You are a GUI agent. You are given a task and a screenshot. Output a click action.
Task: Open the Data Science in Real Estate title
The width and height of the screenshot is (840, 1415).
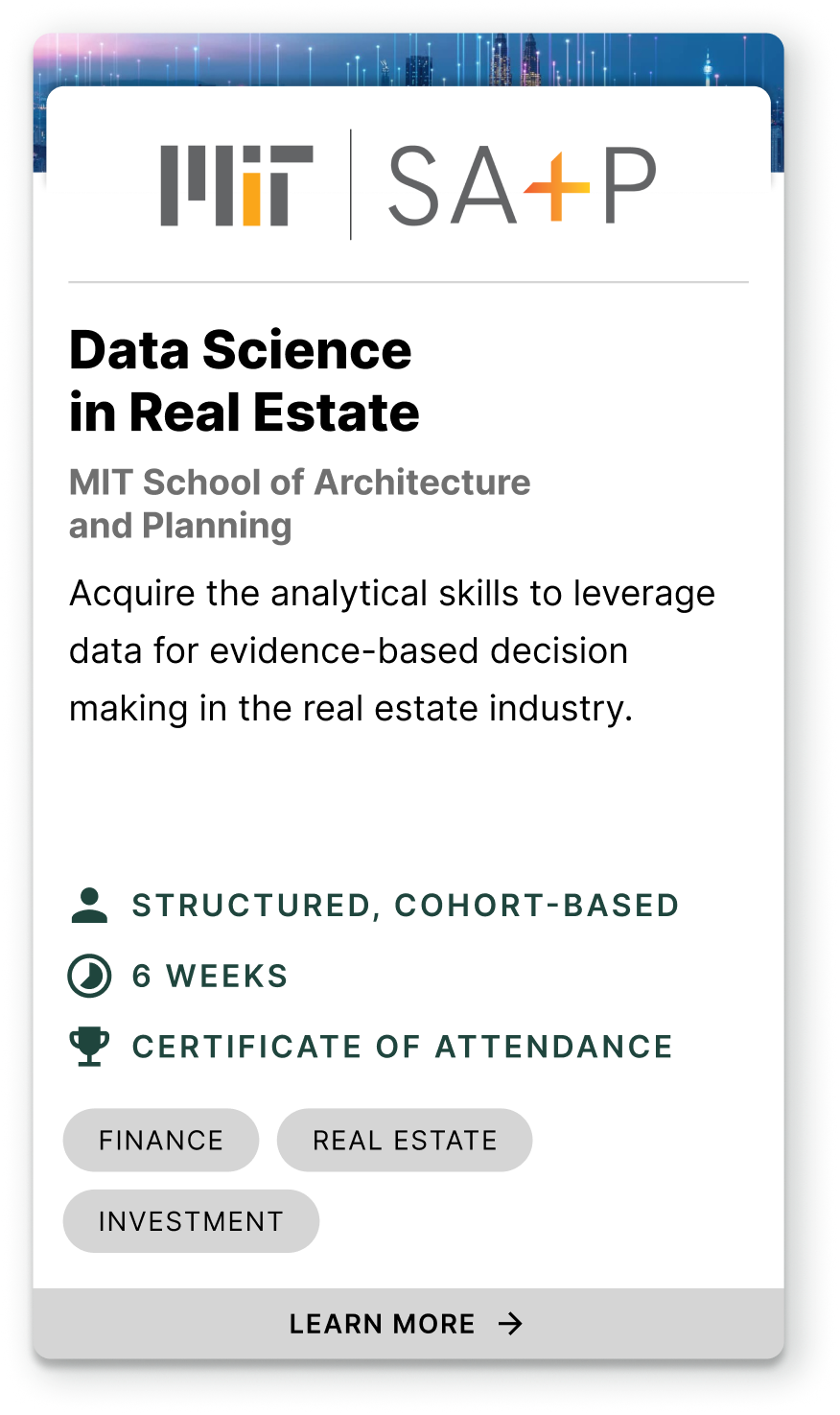244,381
